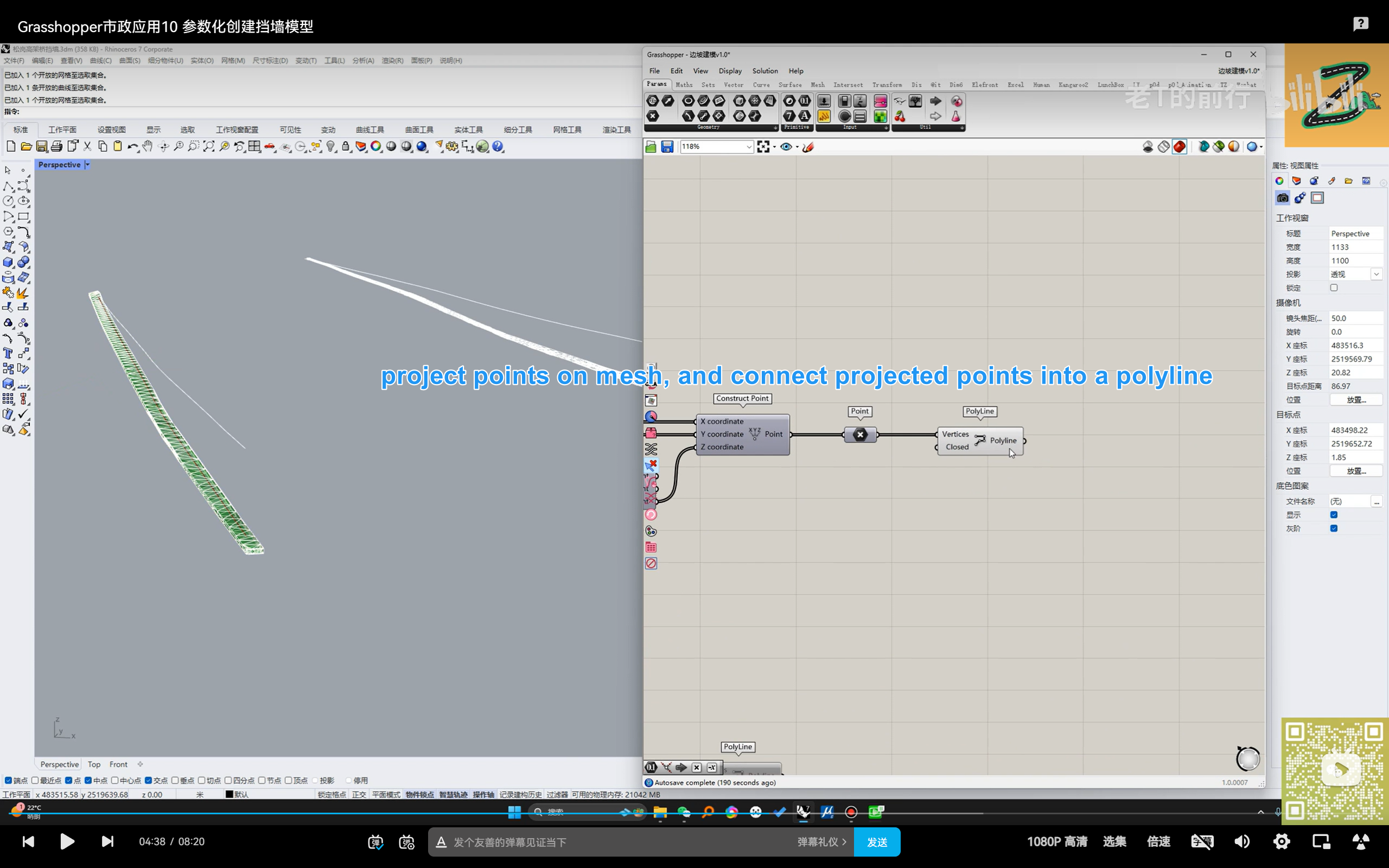Viewport: 1389px width, 868px height.
Task: Disable the 中点 osnap checkbox
Action: (x=88, y=780)
